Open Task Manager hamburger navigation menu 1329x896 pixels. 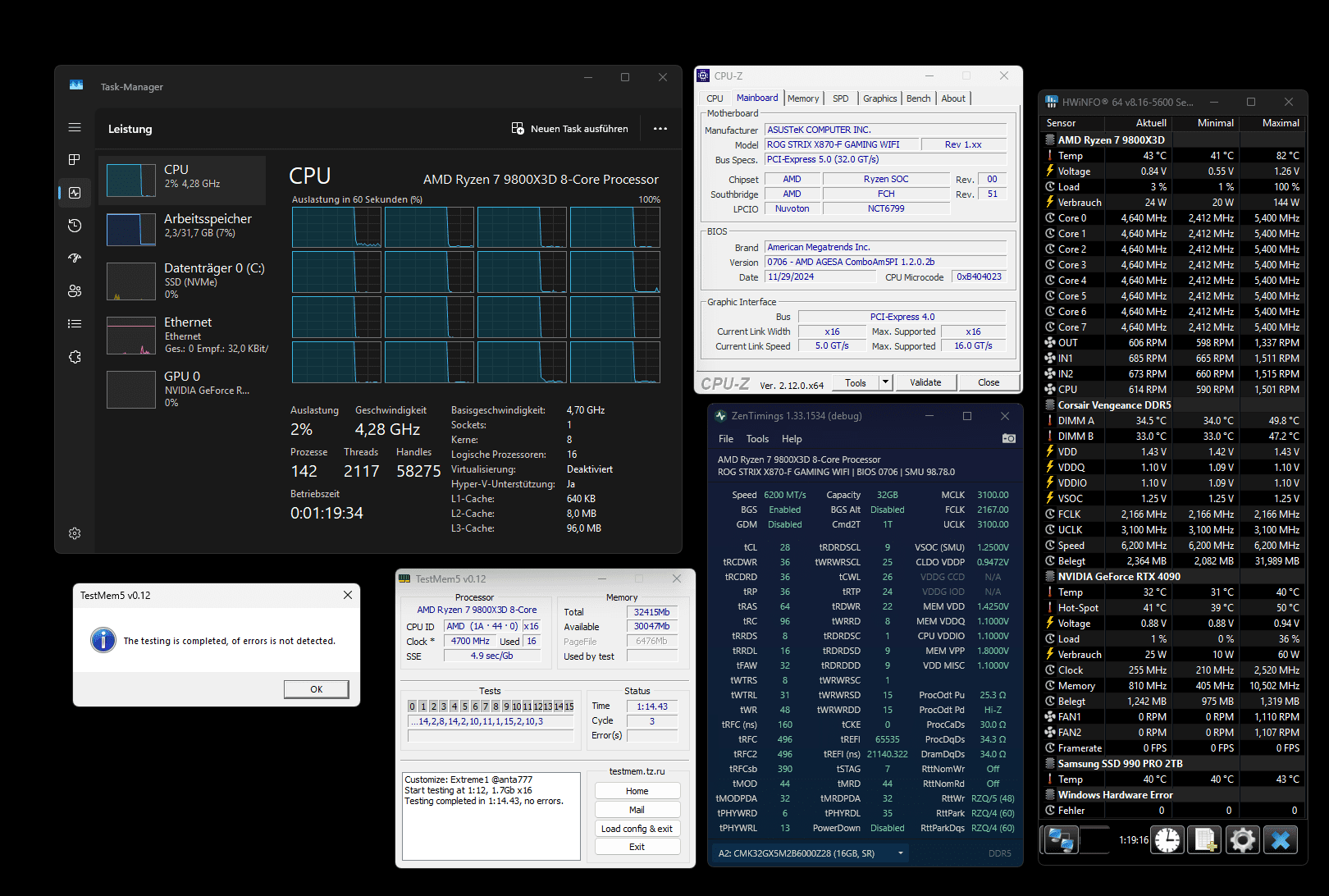point(75,127)
